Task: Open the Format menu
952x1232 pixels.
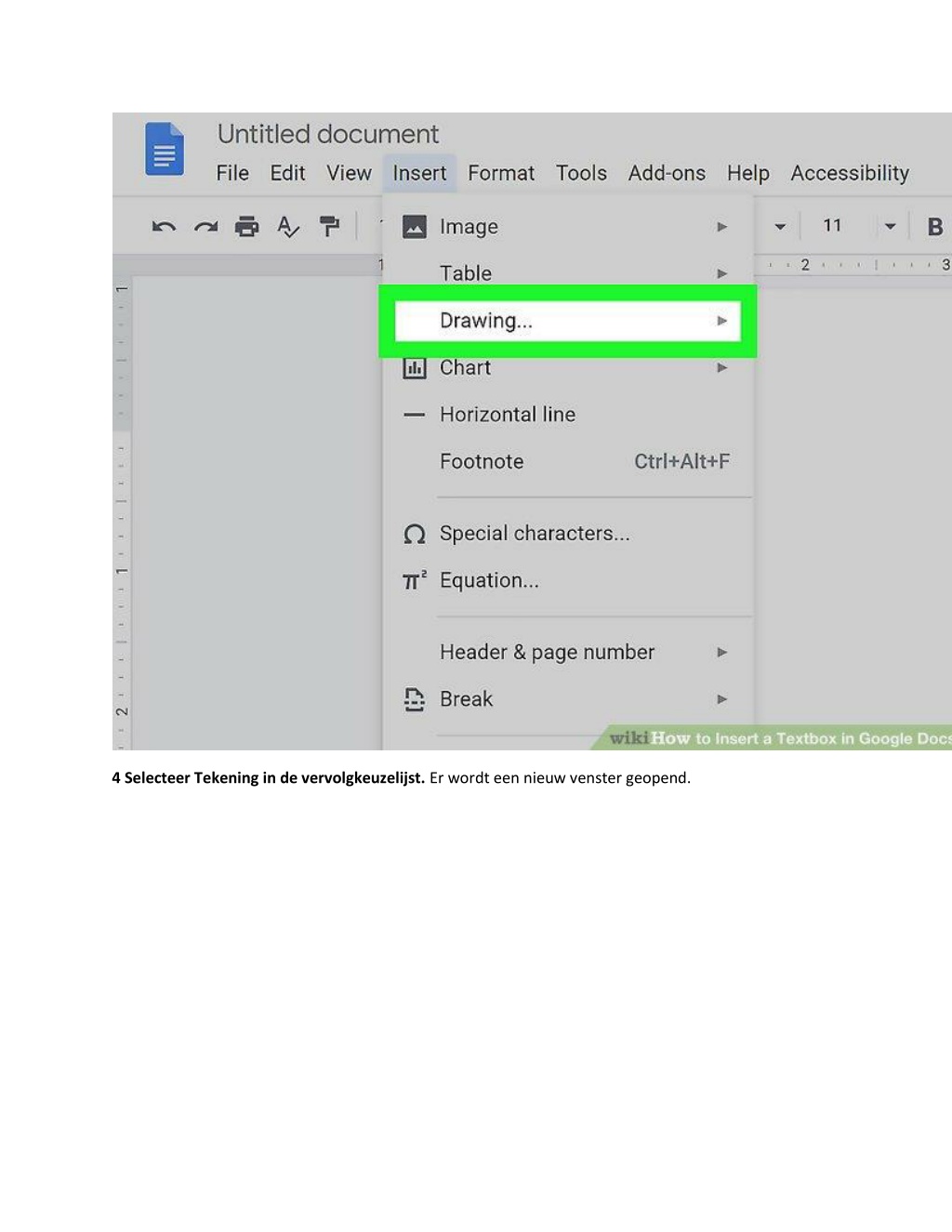Action: point(501,173)
